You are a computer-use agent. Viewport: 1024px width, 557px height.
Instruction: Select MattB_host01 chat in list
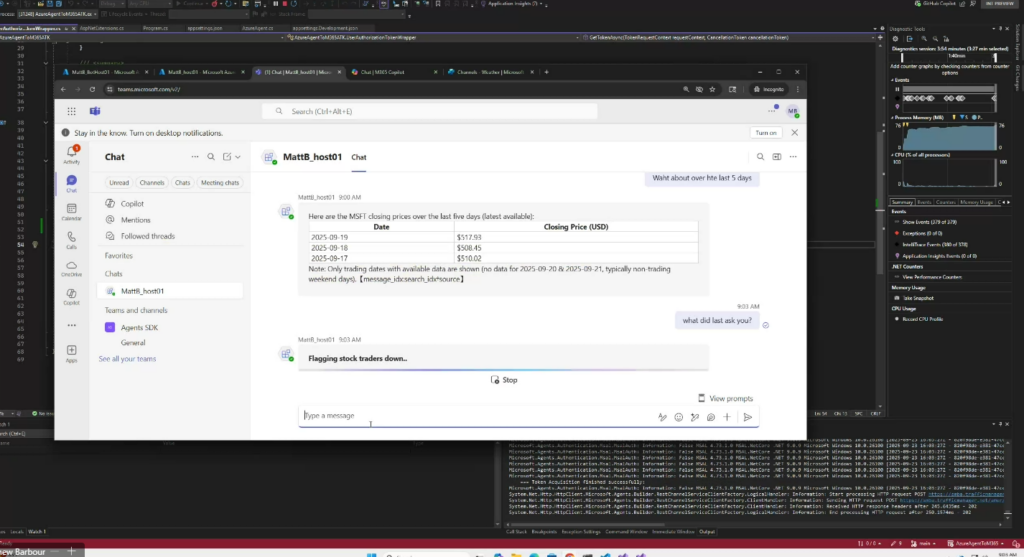tap(170, 291)
